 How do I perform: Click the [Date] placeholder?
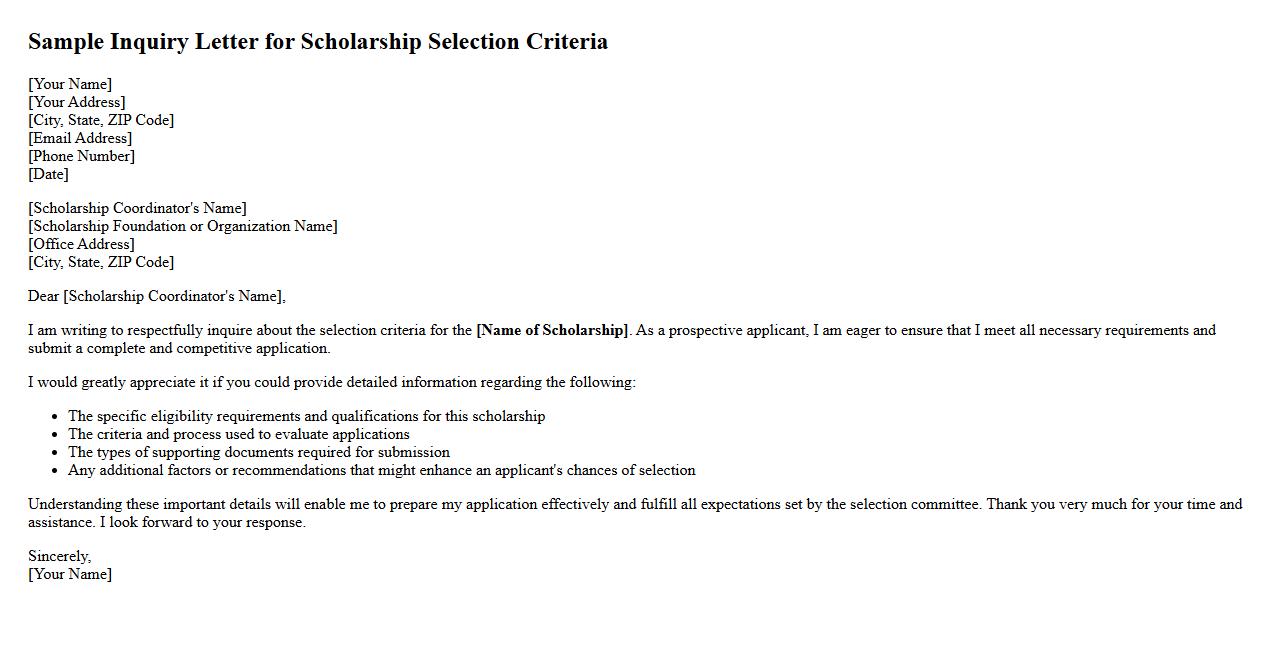(x=48, y=174)
